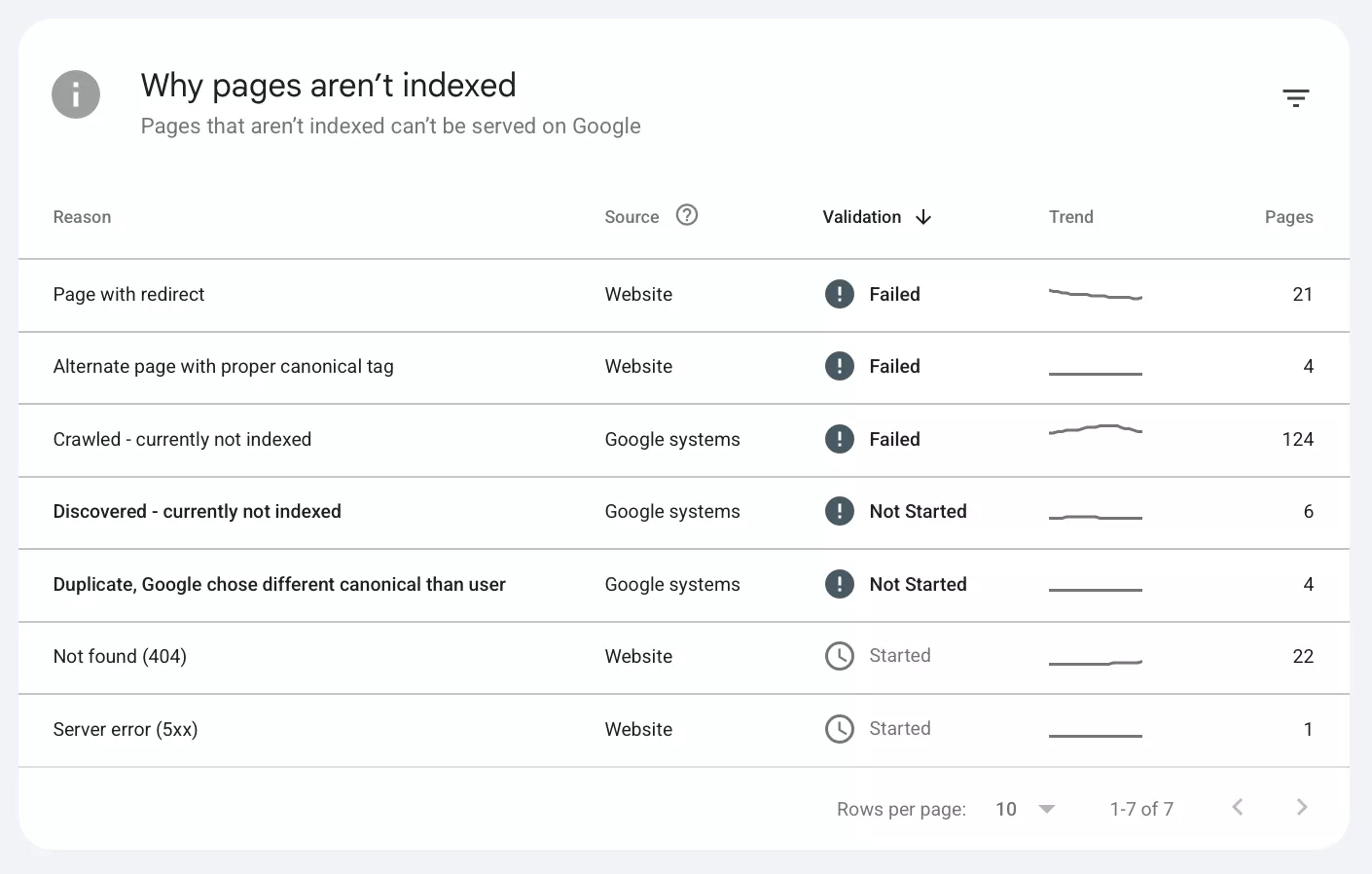
Task: Click the Source help question mark icon
Action: (x=687, y=215)
